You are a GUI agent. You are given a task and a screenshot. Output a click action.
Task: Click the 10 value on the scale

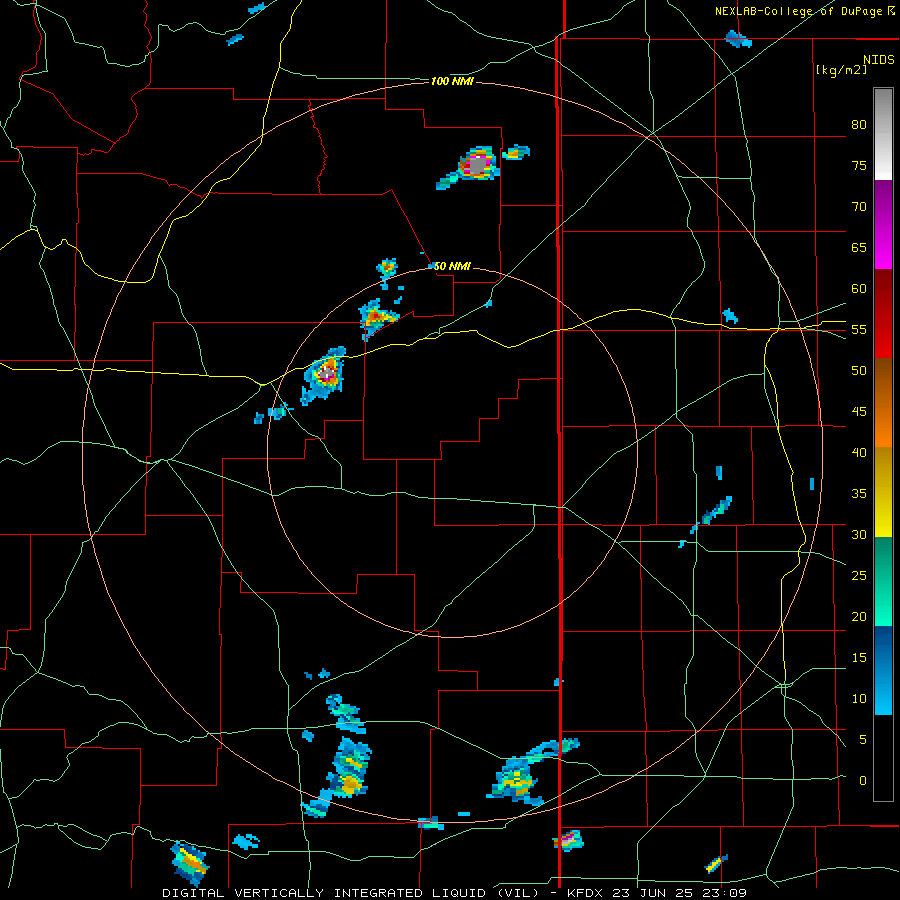coord(859,699)
